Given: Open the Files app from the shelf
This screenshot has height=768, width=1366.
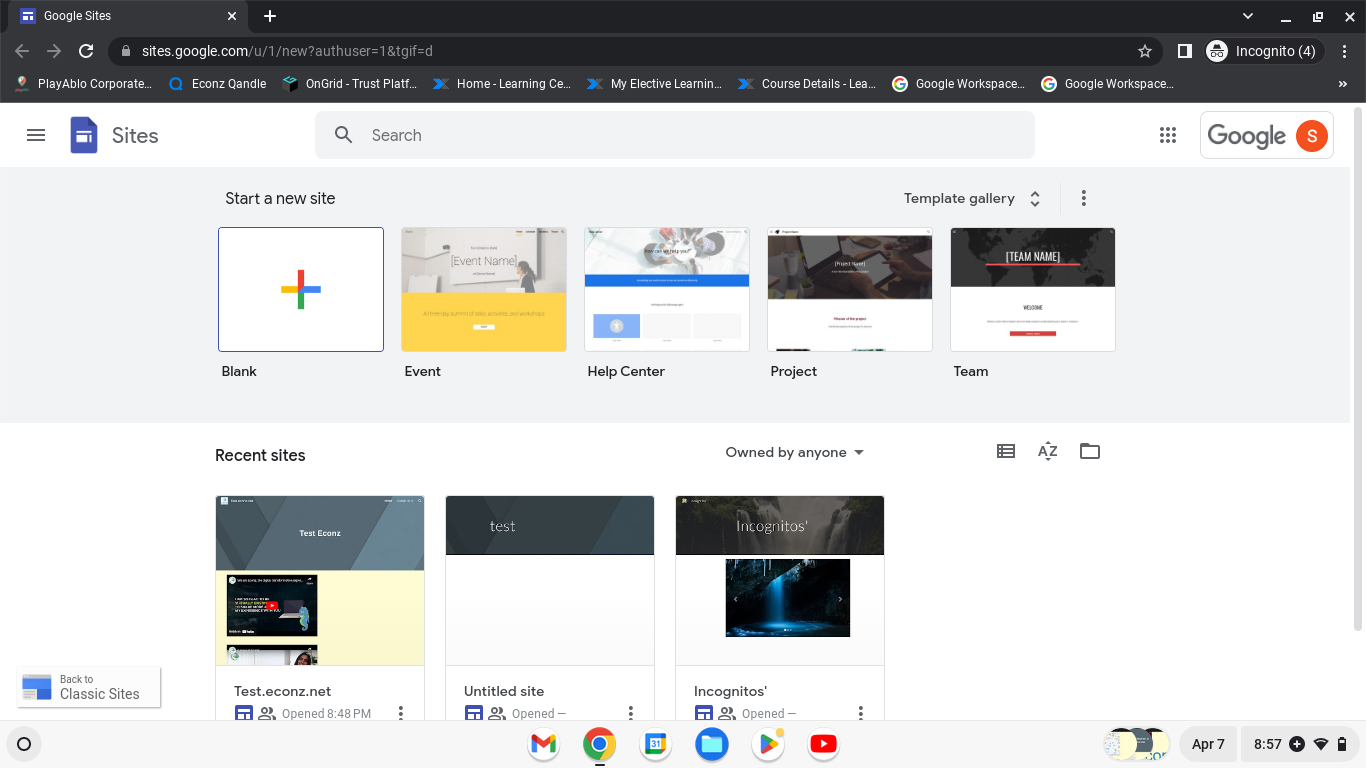Looking at the screenshot, I should coord(711,744).
